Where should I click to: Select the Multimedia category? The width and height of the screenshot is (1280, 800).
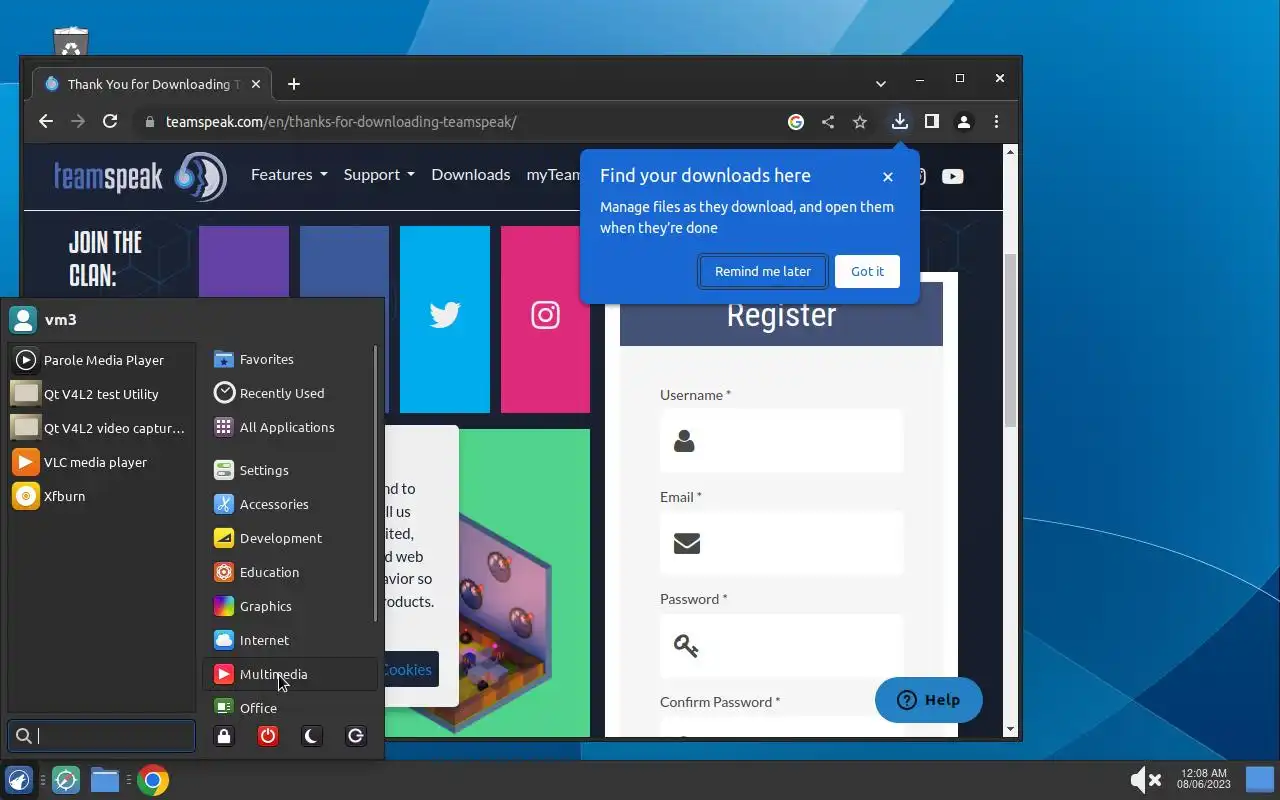pyautogui.click(x=290, y=674)
